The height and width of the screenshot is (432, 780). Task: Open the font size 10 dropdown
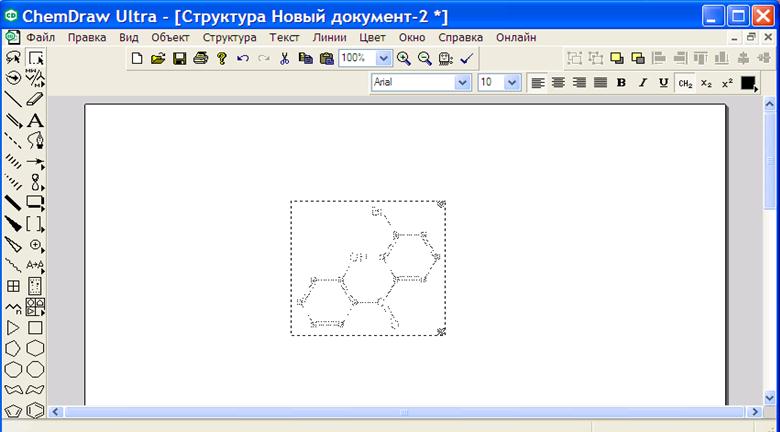[x=511, y=83]
